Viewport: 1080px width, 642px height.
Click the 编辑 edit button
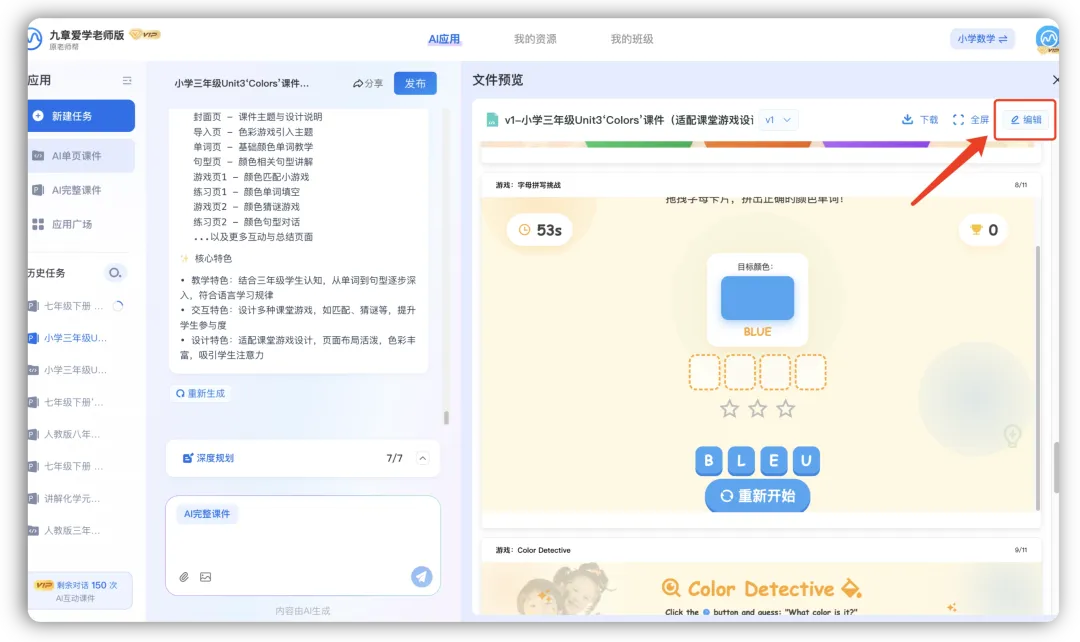(x=1026, y=120)
